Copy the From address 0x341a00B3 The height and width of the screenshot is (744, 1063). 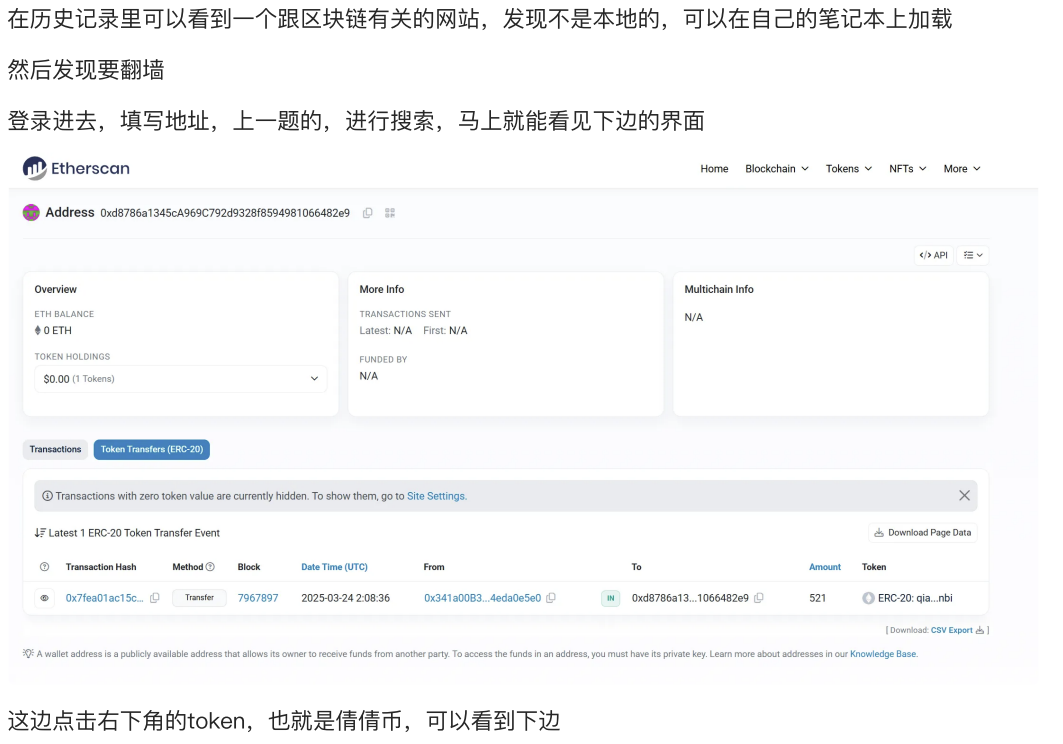click(551, 598)
